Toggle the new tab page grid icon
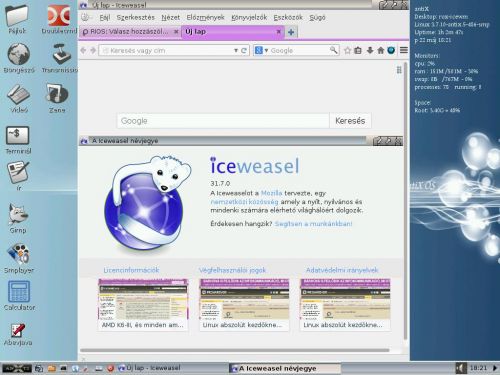500x375 pixels. [x=399, y=70]
